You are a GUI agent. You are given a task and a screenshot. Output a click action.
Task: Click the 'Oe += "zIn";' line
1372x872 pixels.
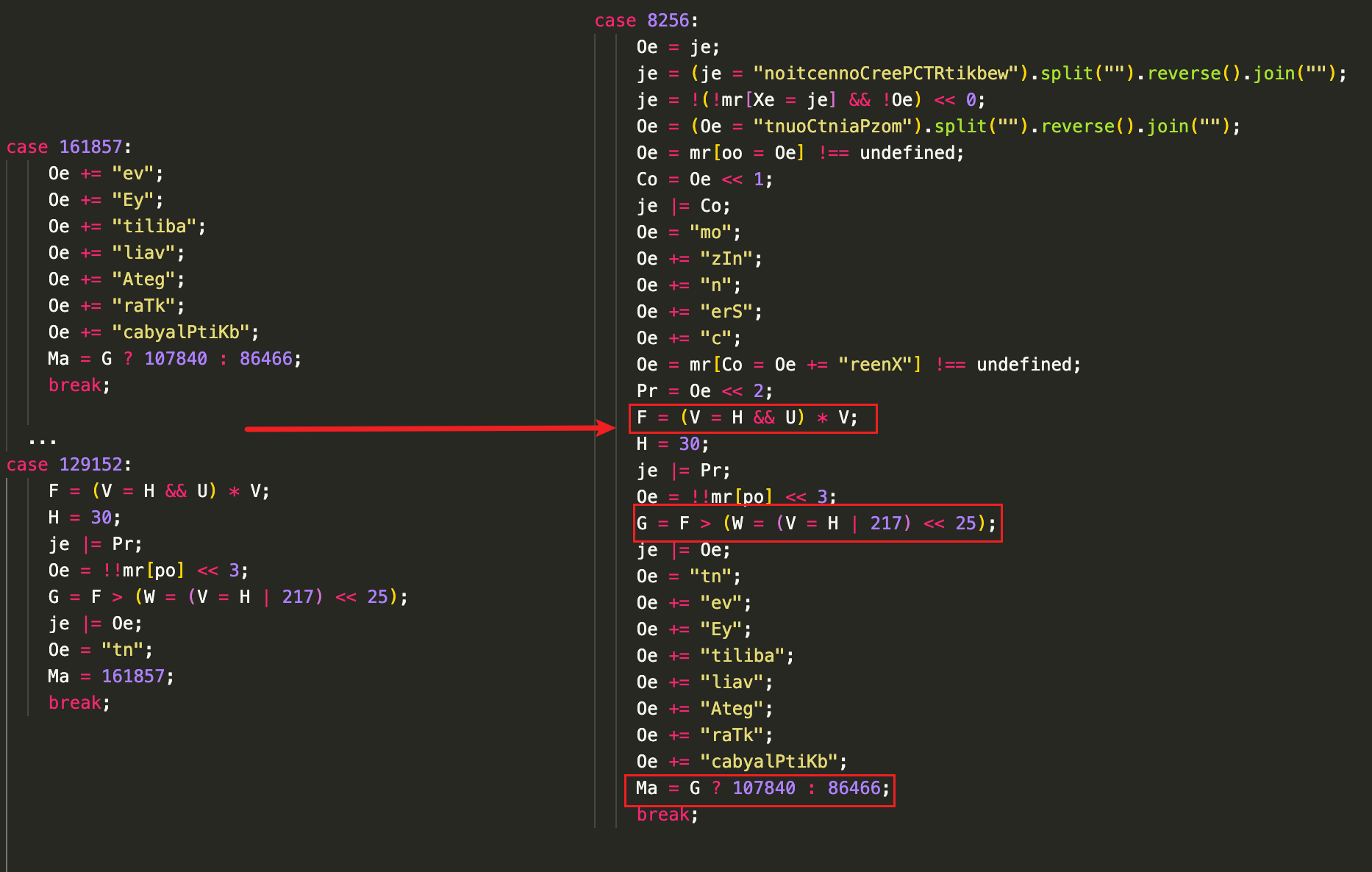tap(698, 259)
